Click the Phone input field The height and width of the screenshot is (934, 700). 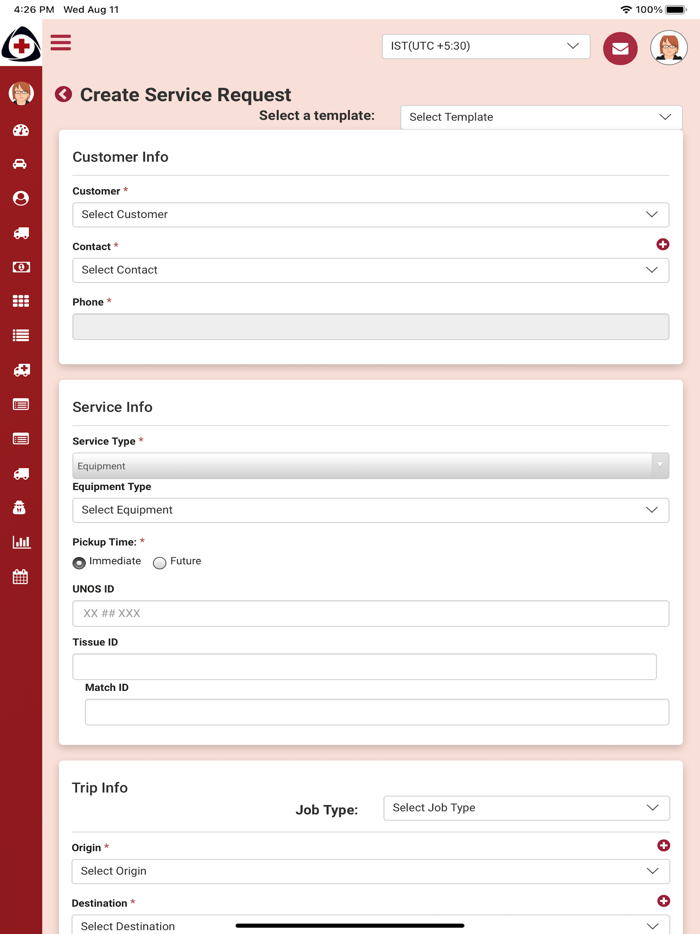[x=371, y=326]
